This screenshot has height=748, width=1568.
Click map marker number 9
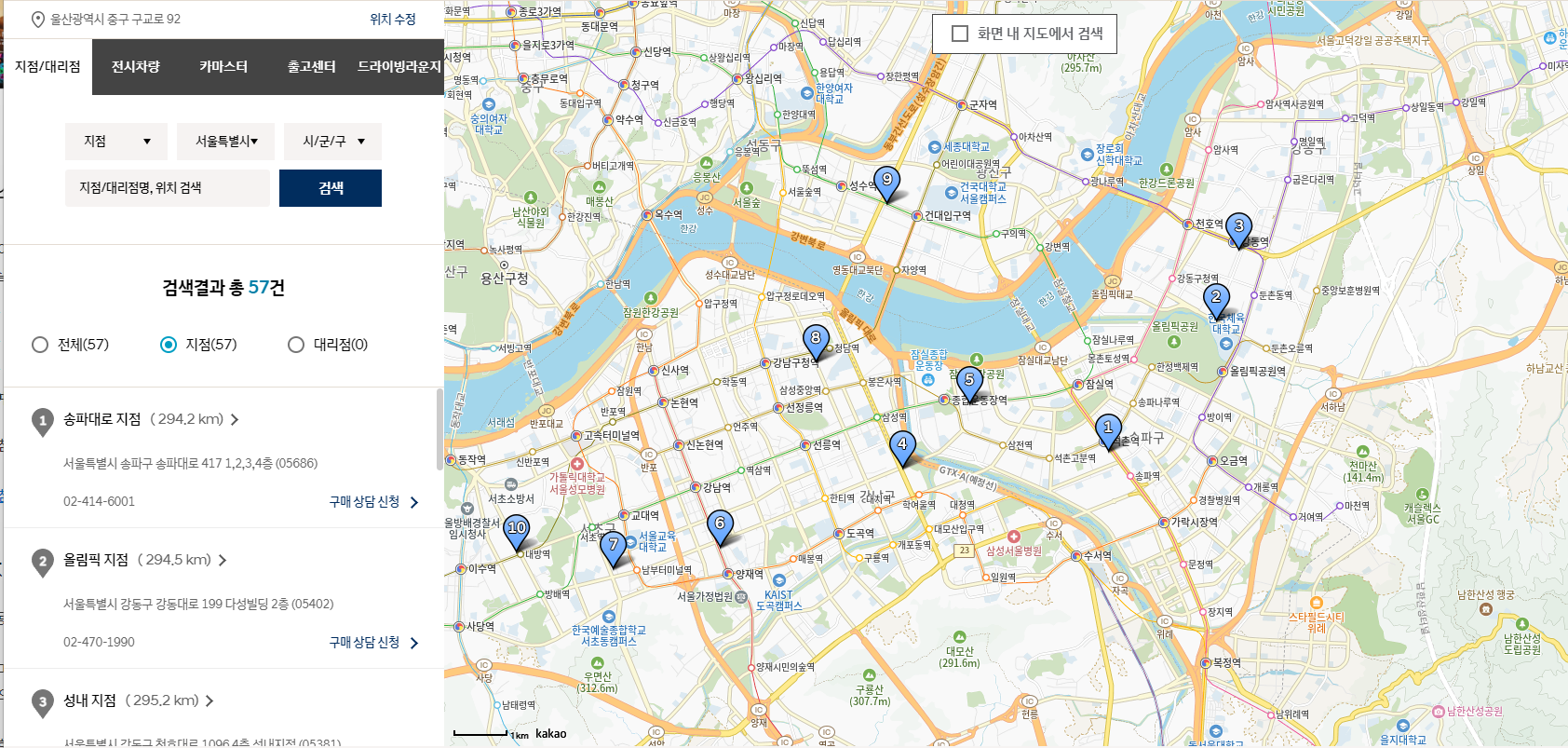(887, 184)
